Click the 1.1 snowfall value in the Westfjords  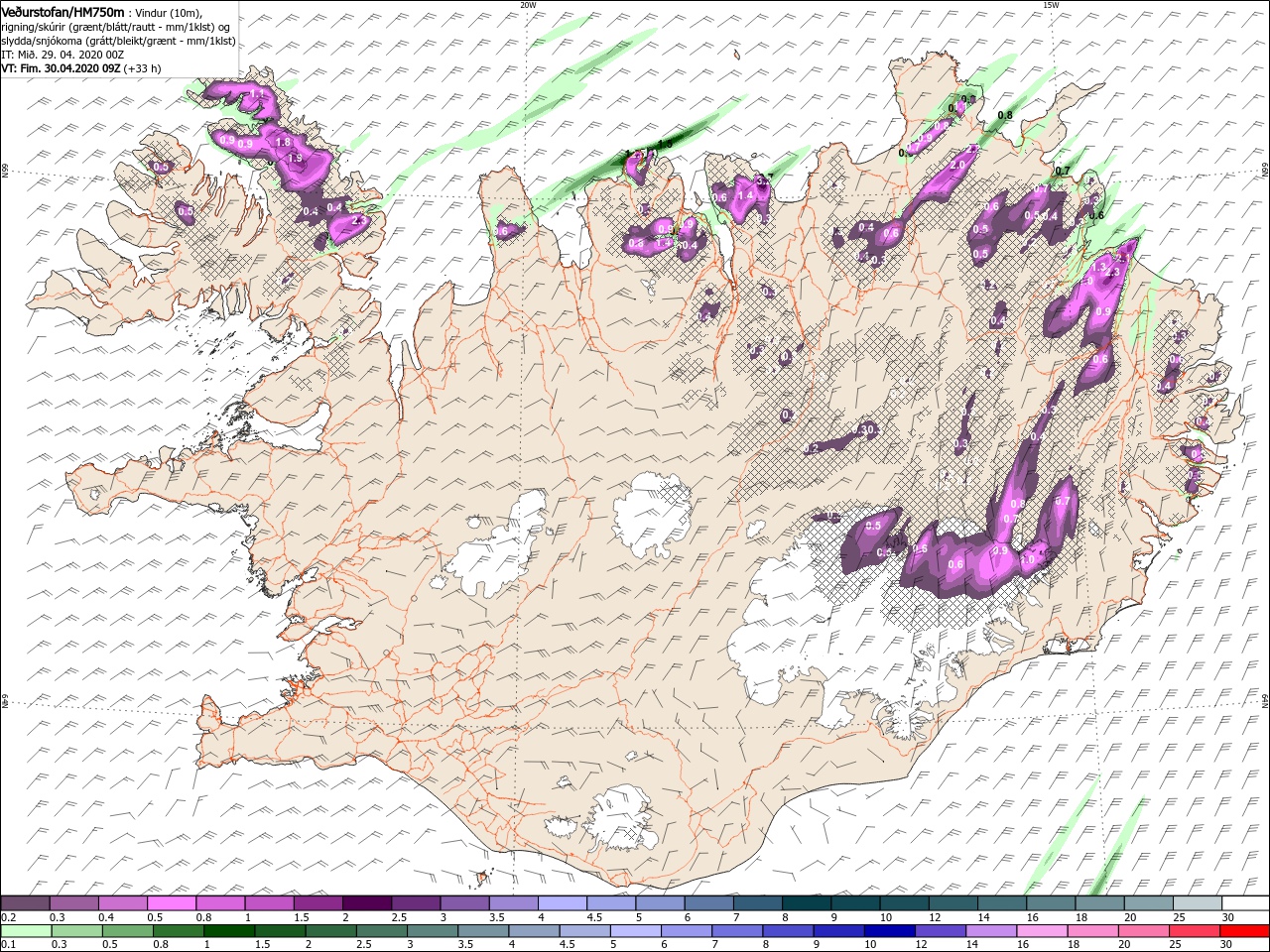pyautogui.click(x=258, y=93)
